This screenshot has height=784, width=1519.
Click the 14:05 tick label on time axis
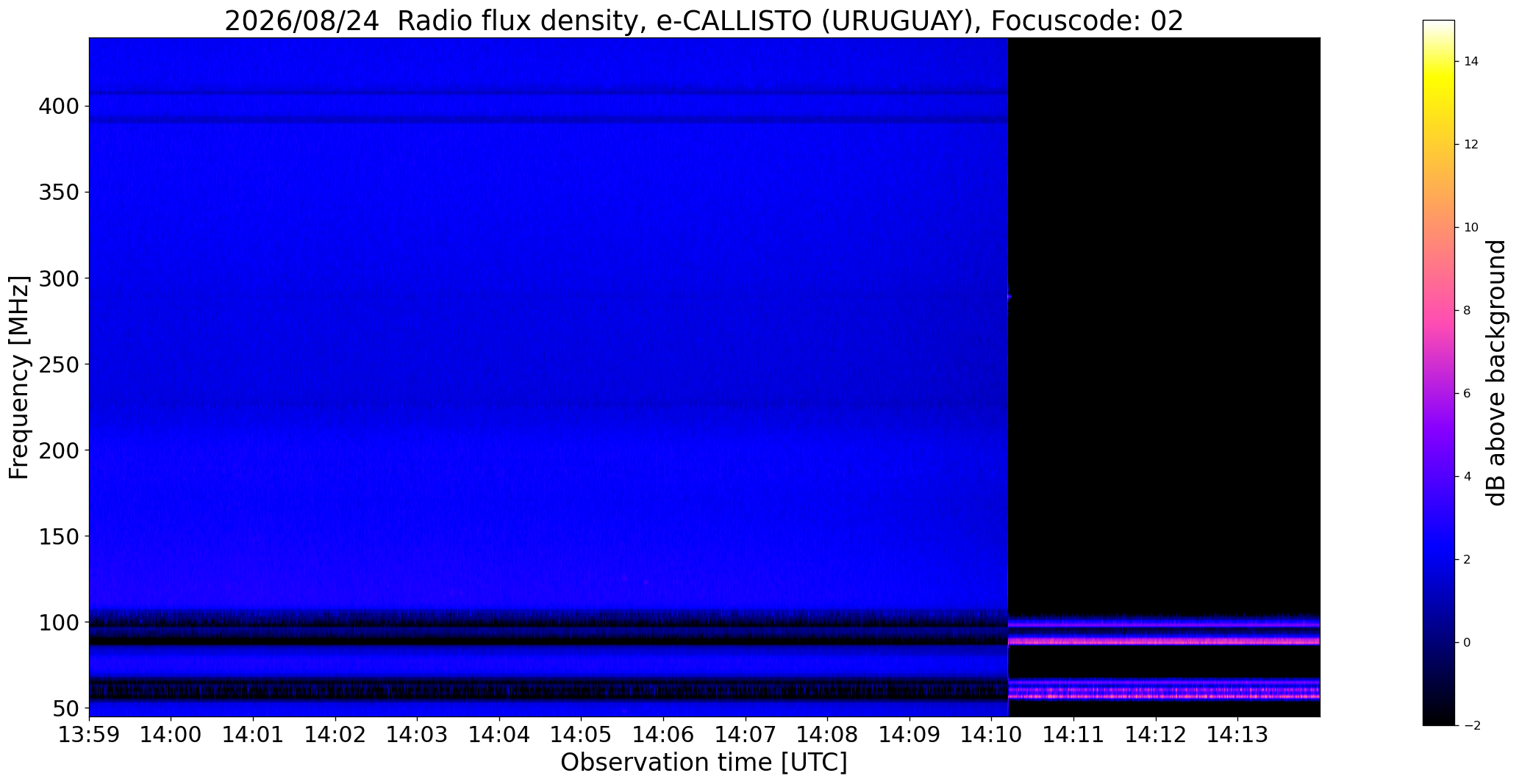pyautogui.click(x=581, y=735)
